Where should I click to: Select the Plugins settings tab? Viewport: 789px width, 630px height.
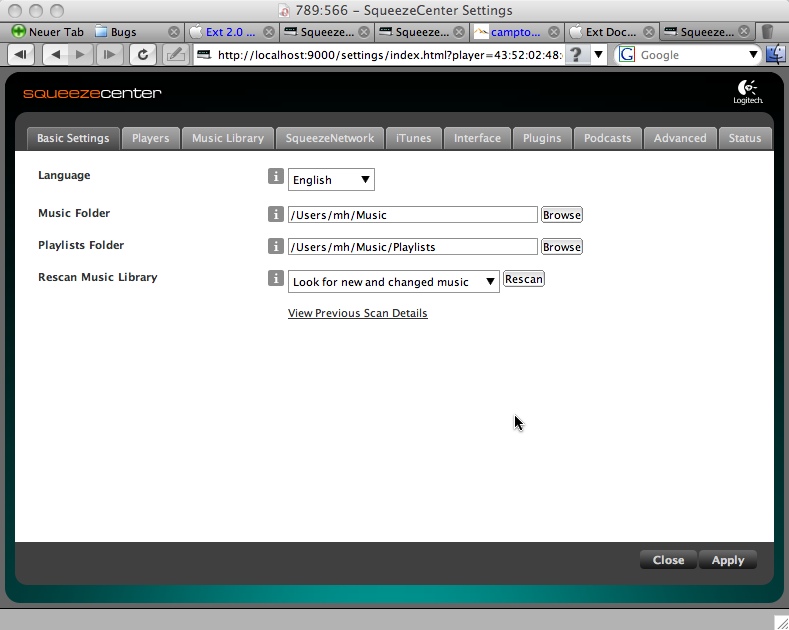click(x=542, y=138)
